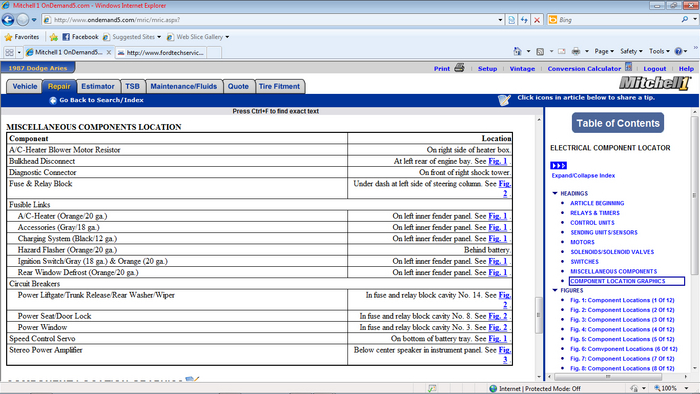Screen dimensions: 700x394
Task: Select the Repair tab
Action: coord(59,87)
